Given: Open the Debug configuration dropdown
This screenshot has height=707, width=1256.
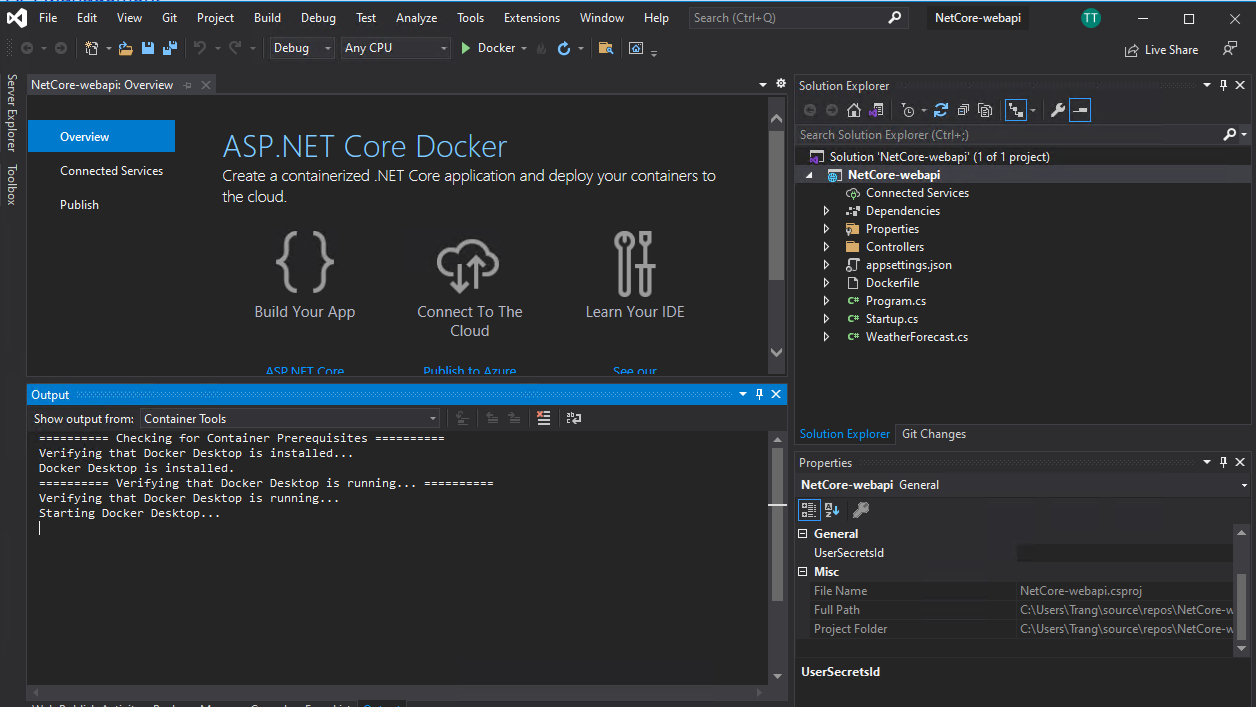Looking at the screenshot, I should tap(302, 48).
